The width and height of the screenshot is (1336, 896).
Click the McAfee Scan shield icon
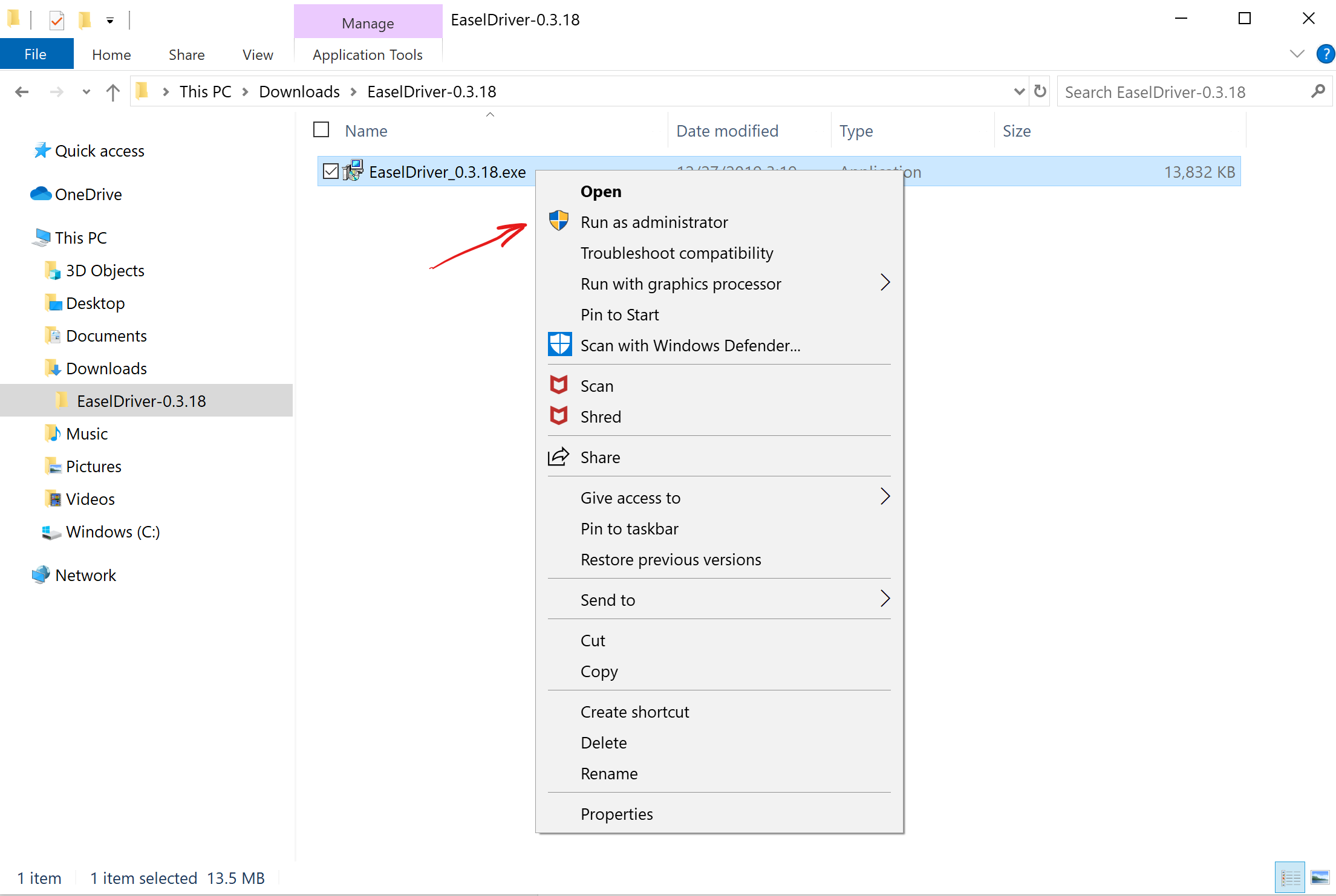558,385
